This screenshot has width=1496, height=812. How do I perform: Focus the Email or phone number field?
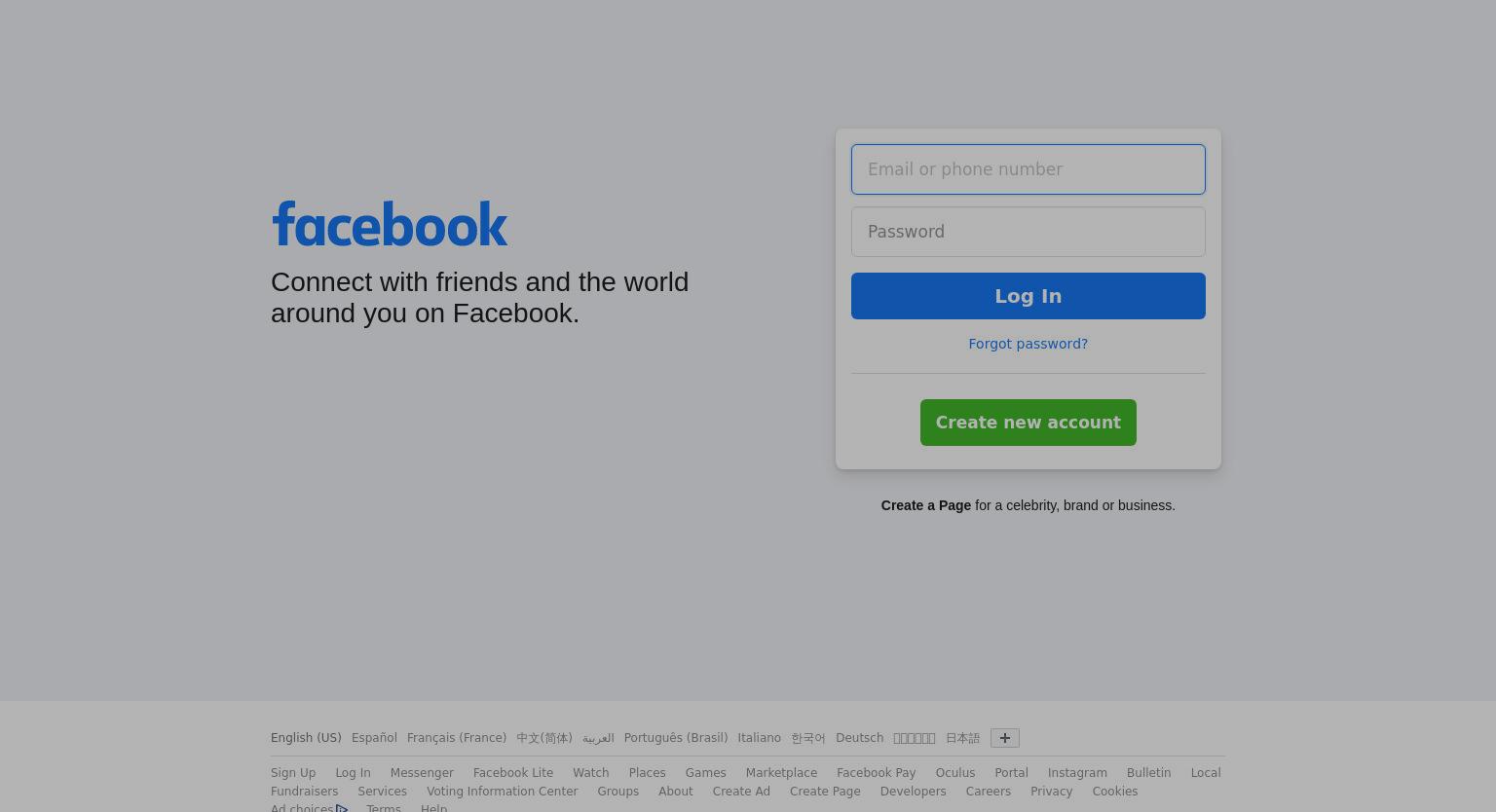coord(1028,169)
